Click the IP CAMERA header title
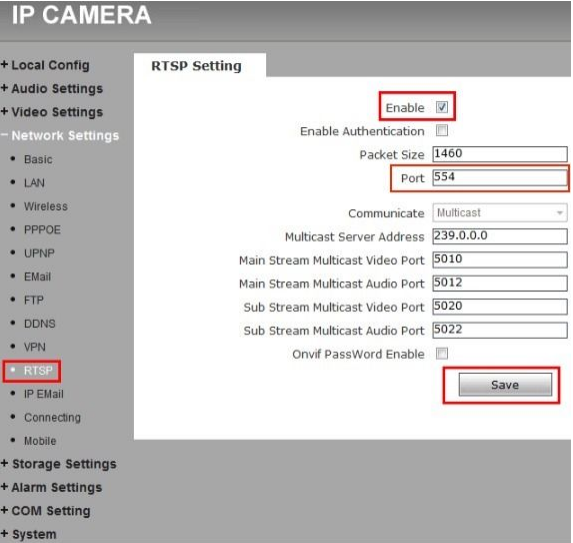 pyautogui.click(x=81, y=15)
